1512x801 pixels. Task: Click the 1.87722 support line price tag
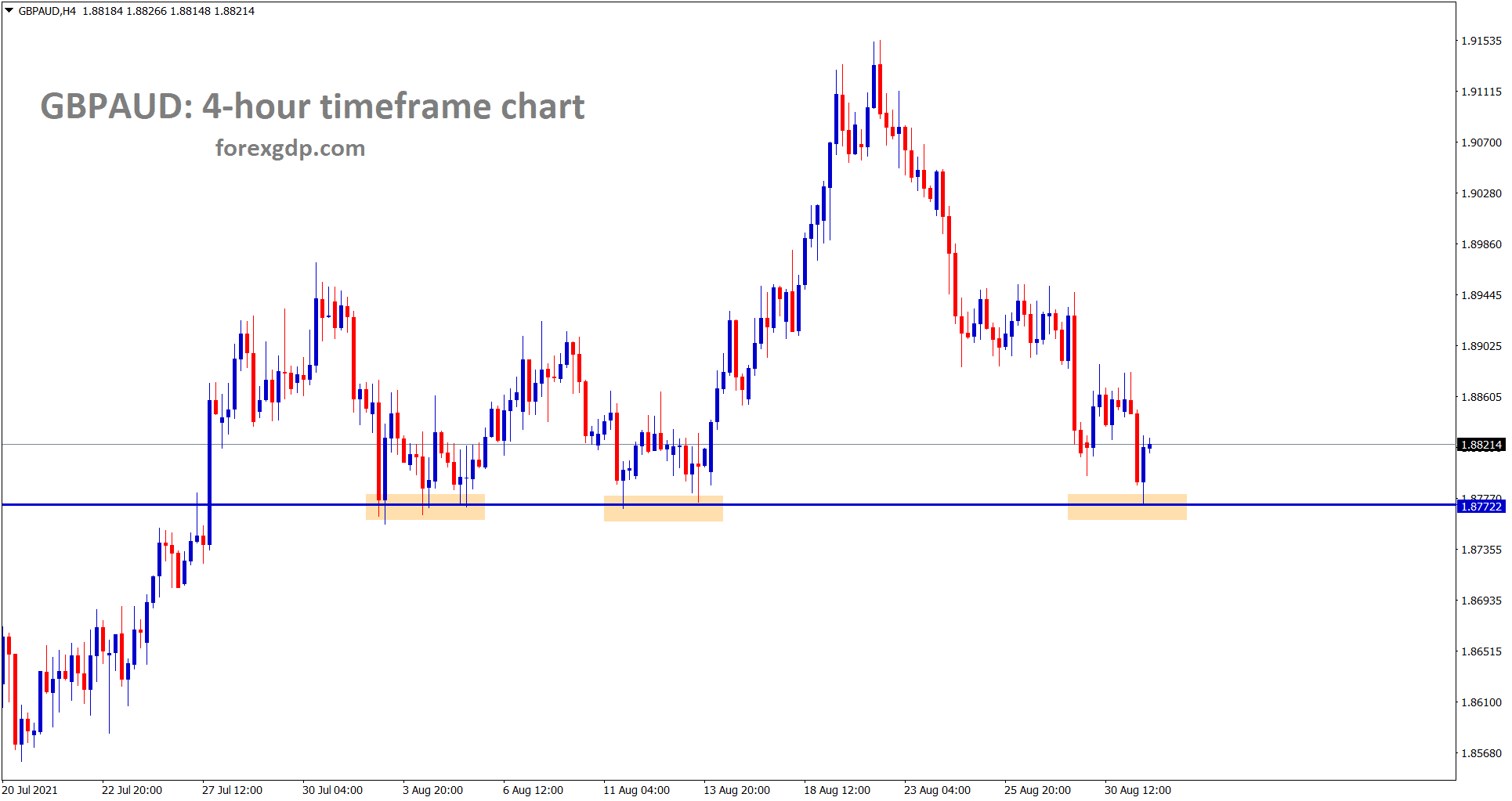tap(1481, 507)
